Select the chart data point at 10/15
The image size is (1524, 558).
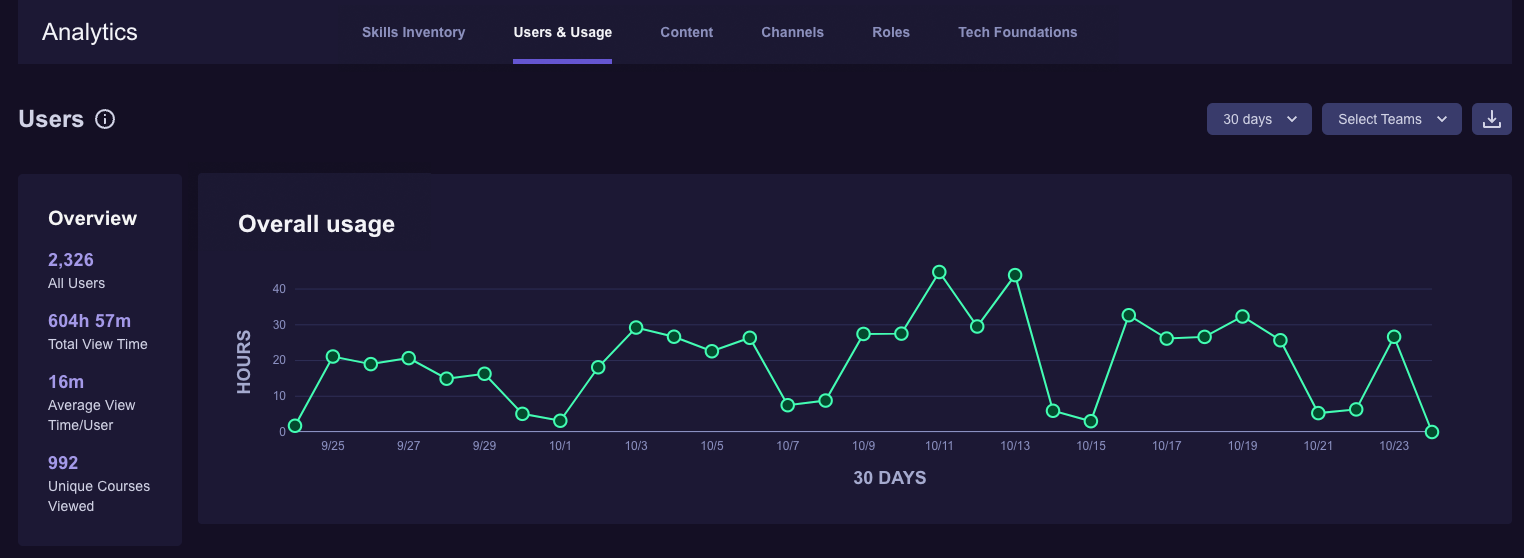[x=1091, y=421]
